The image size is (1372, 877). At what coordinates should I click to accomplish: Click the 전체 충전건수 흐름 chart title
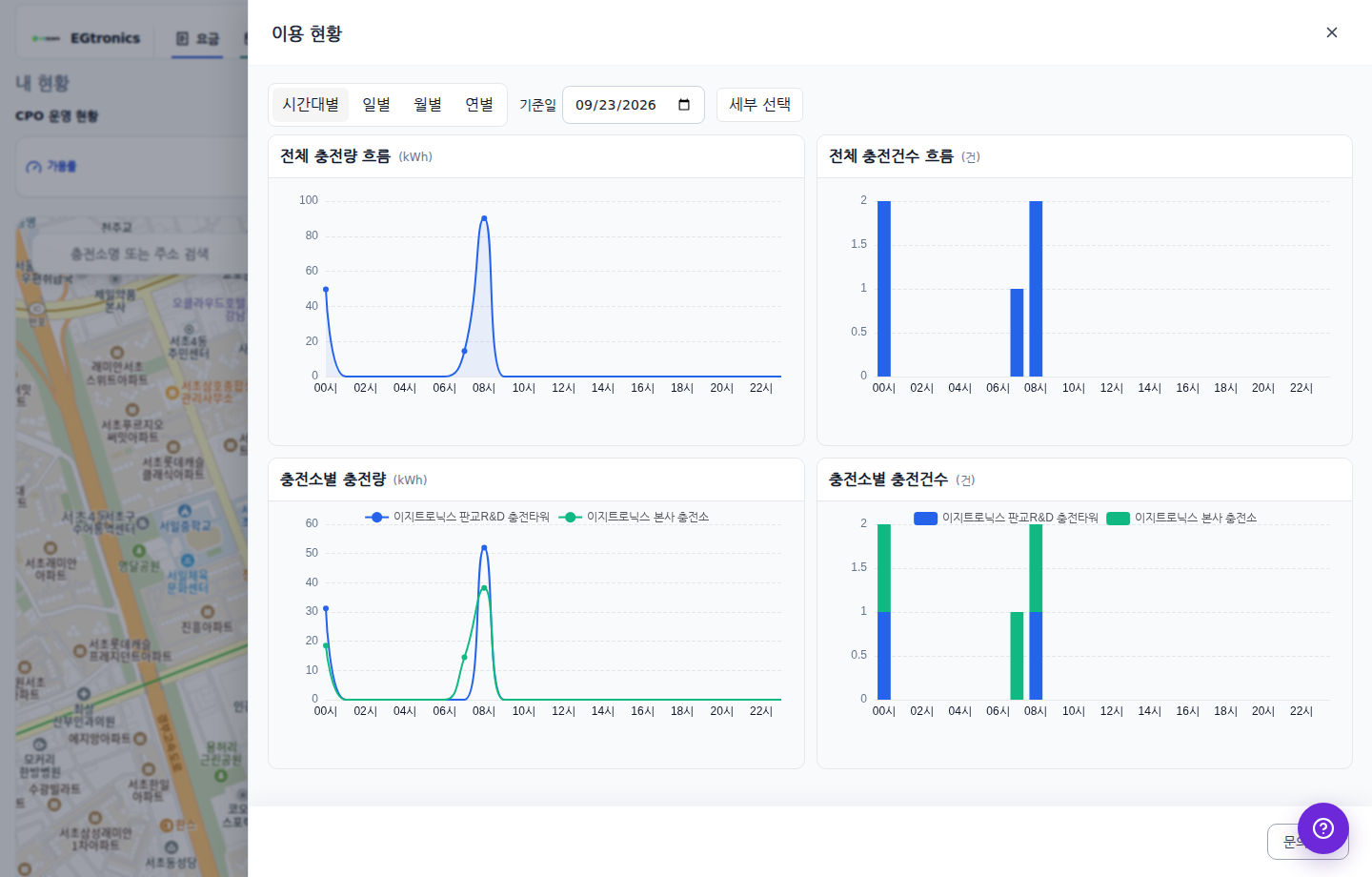coord(891,156)
